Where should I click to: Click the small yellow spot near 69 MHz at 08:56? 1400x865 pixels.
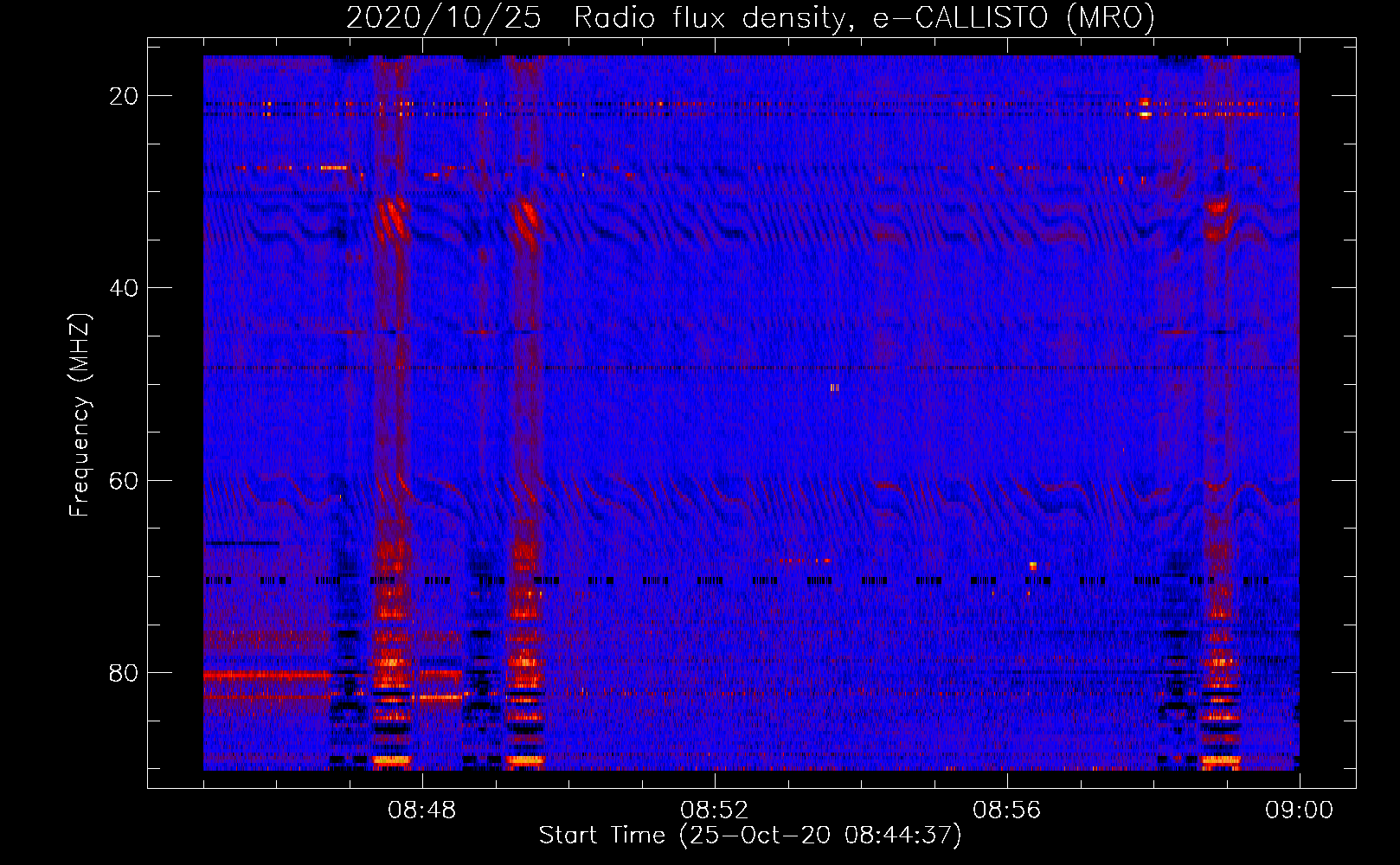point(1033,566)
